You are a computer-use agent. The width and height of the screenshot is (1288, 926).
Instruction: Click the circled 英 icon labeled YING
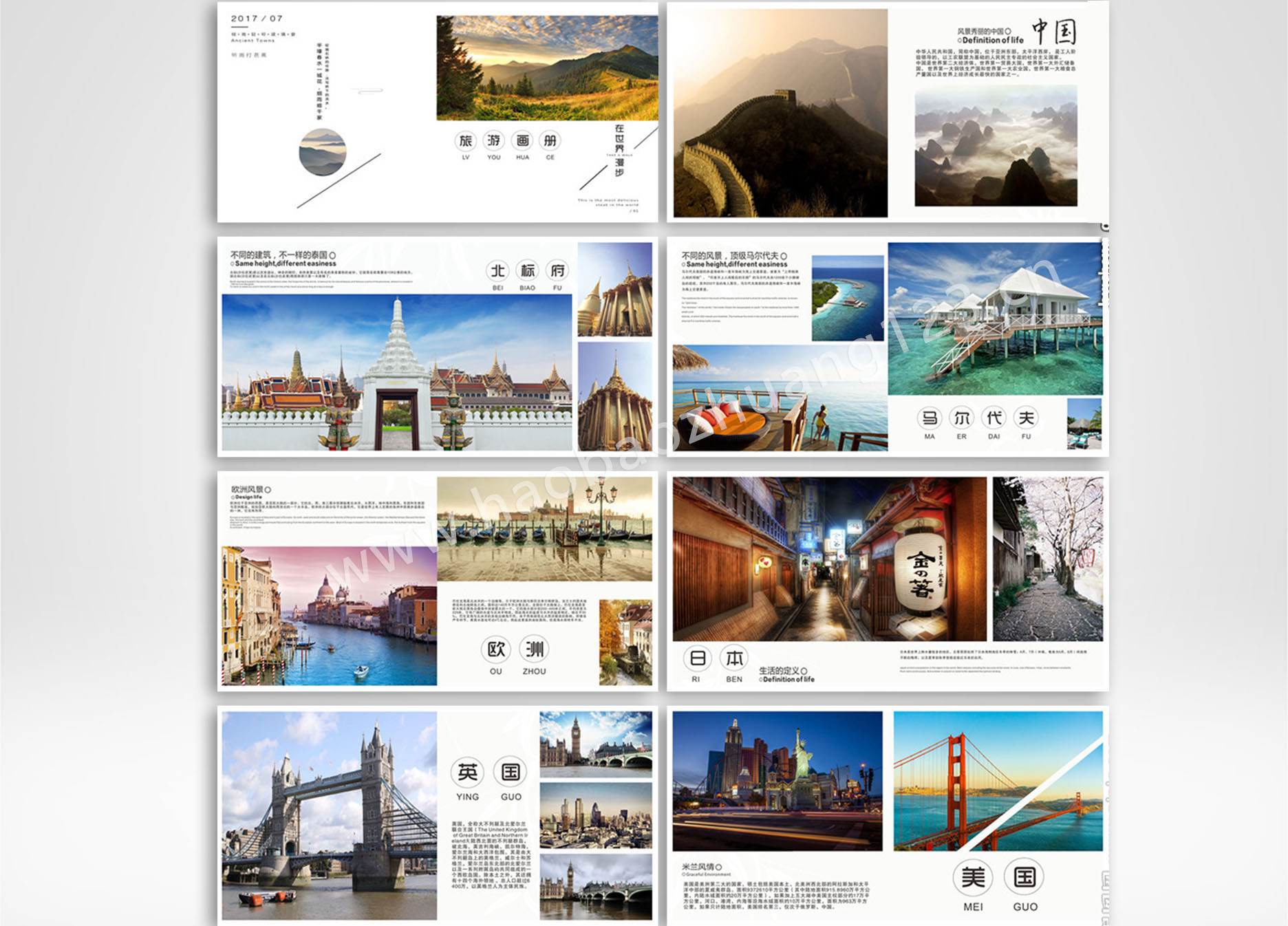(468, 772)
